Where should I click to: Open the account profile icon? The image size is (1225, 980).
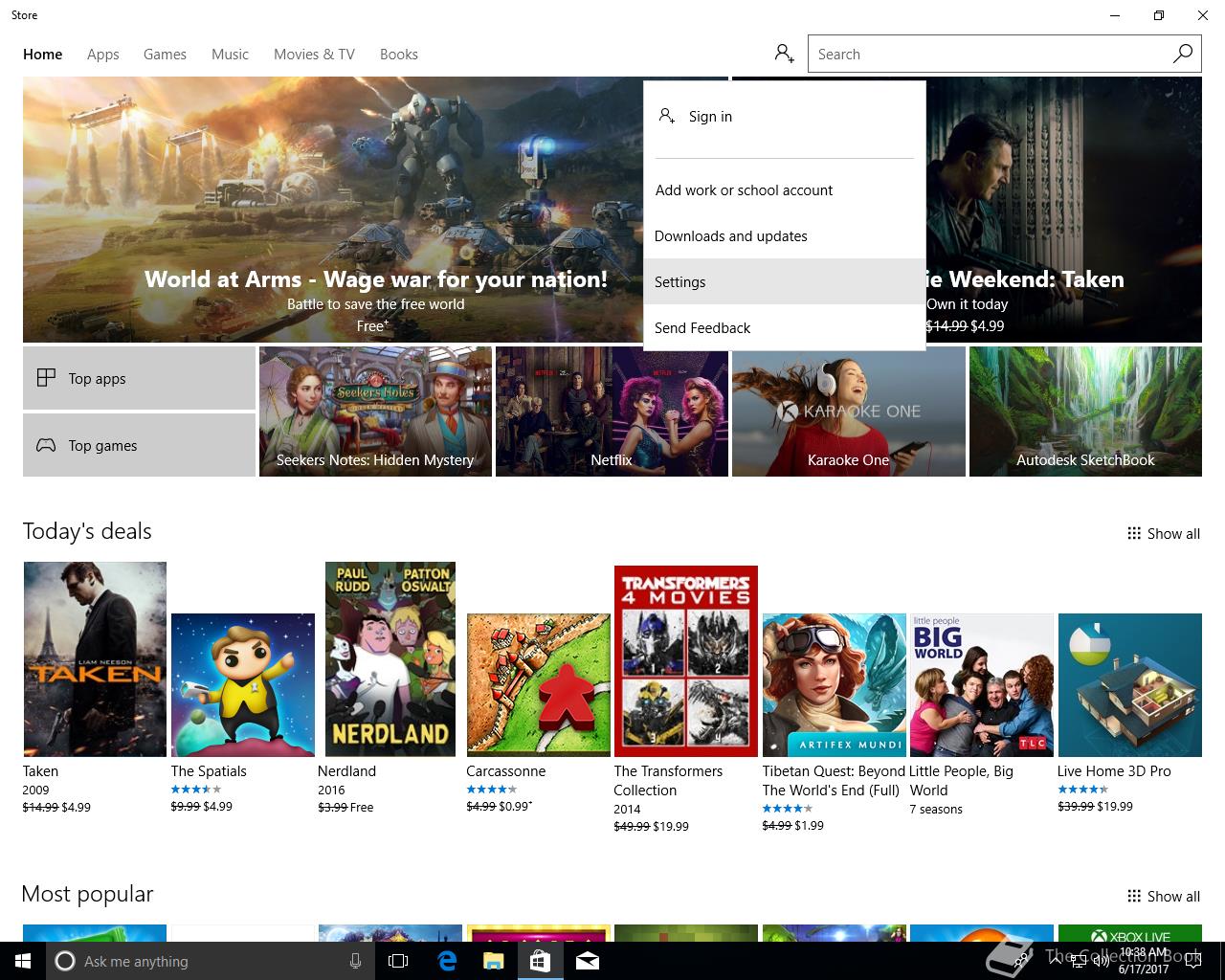(x=785, y=55)
